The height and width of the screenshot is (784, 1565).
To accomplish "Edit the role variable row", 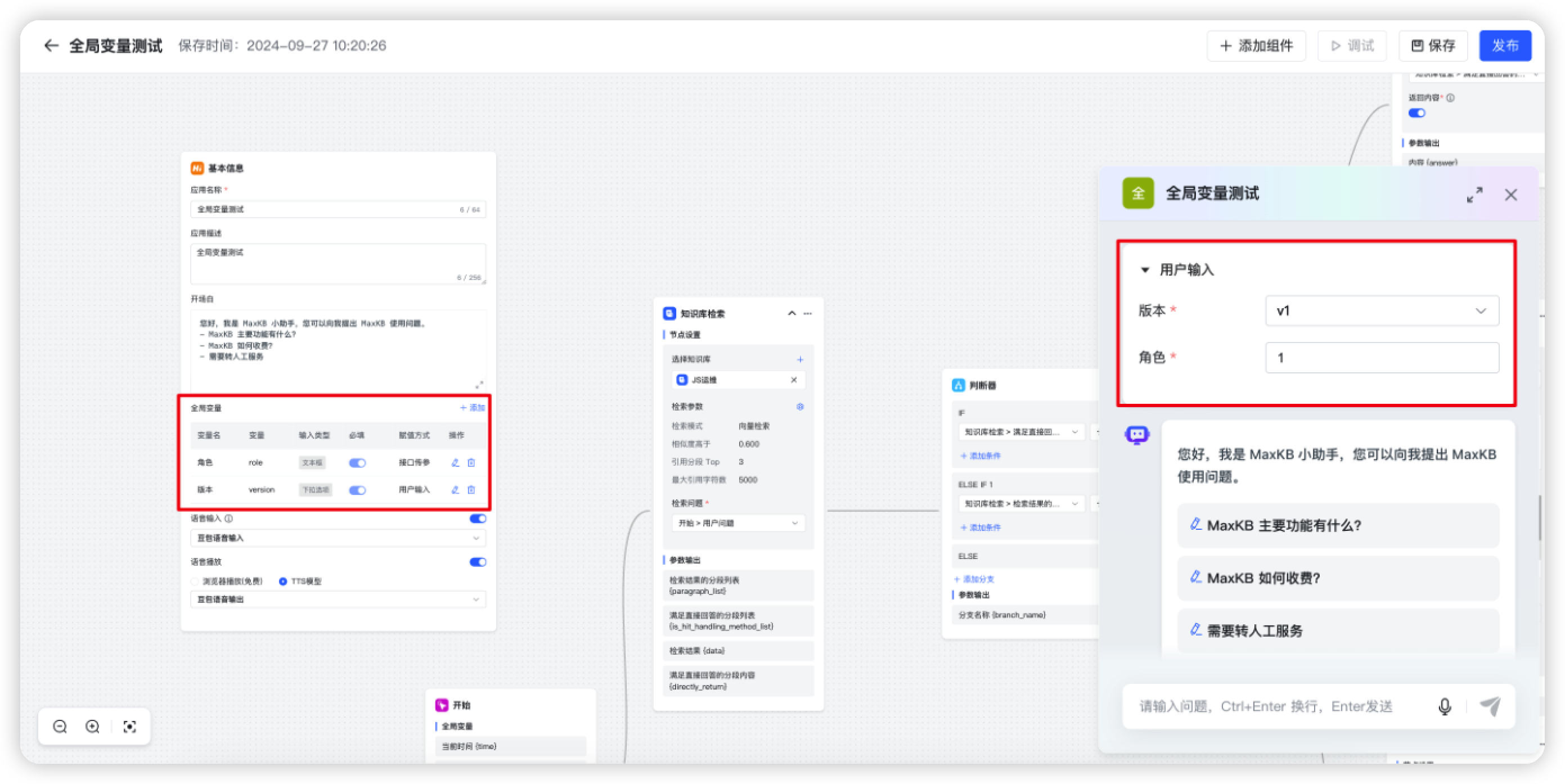I will (x=455, y=463).
